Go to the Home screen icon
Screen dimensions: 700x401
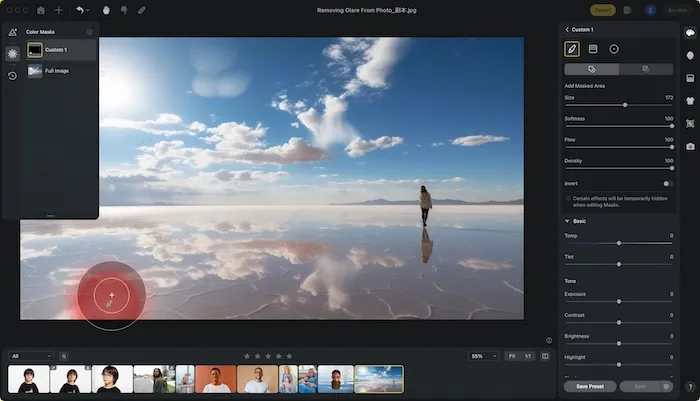coord(41,10)
